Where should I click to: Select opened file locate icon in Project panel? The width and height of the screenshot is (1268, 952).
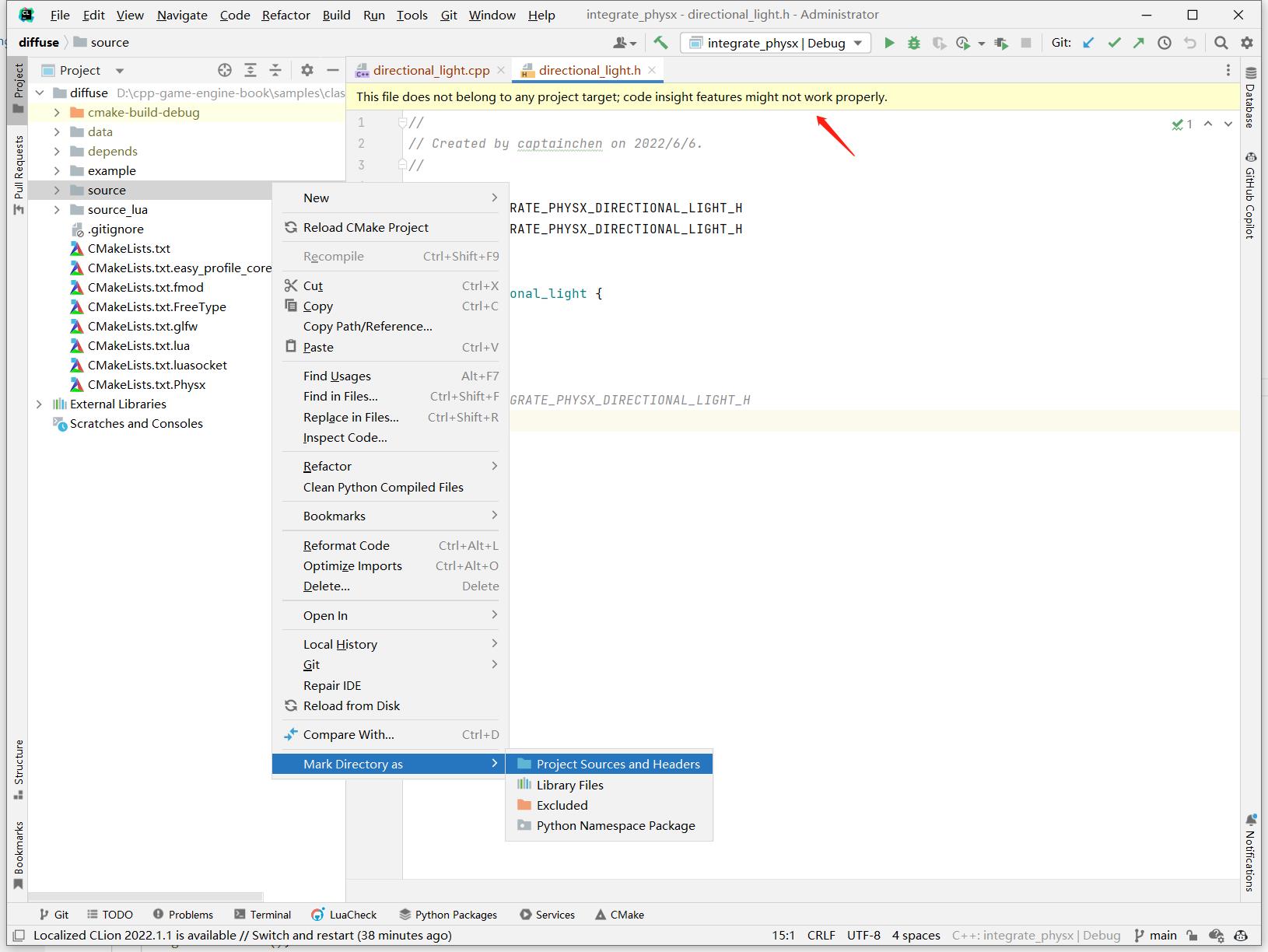(x=225, y=70)
